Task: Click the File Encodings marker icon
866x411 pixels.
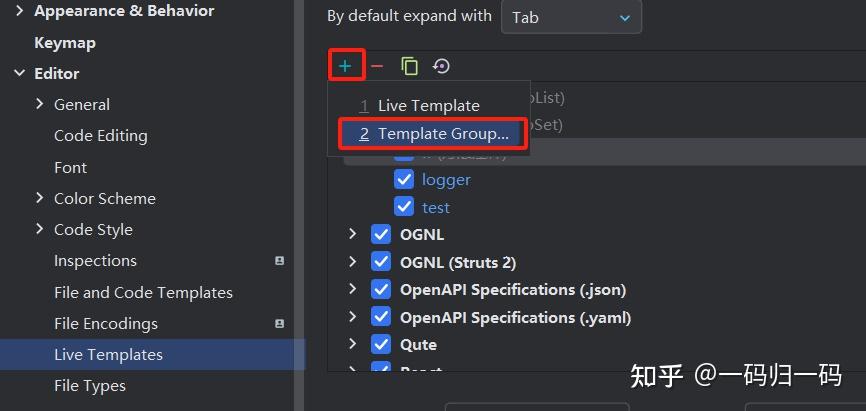Action: 280,324
